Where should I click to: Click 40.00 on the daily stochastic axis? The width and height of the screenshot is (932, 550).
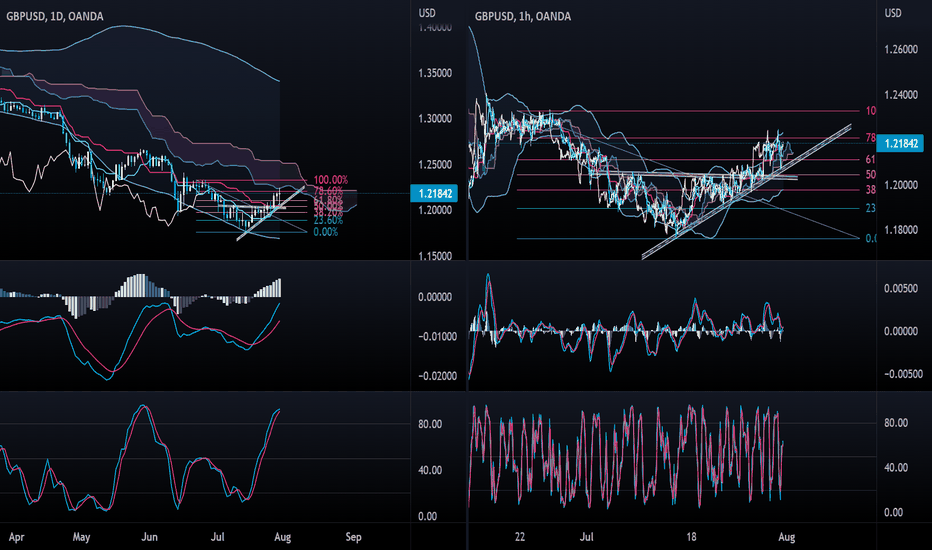(430, 470)
